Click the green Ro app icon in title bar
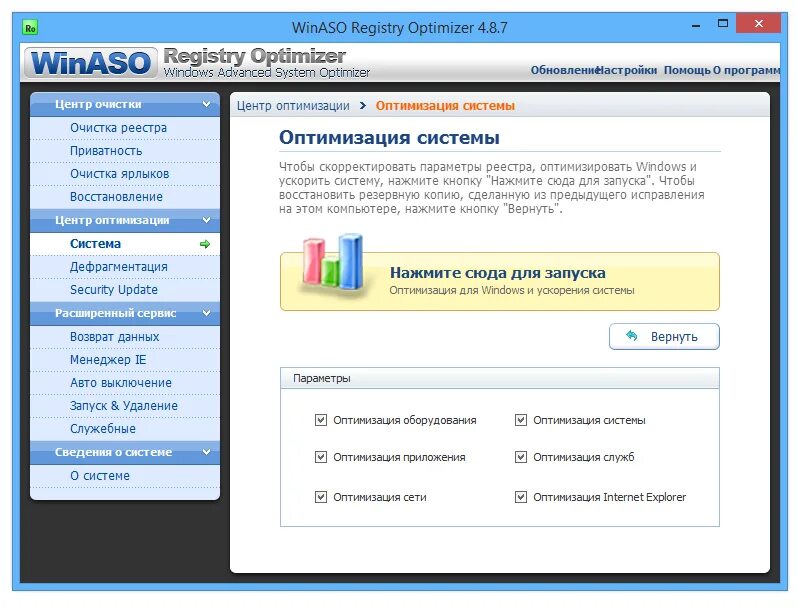Viewport: 798px width, 608px height. [31, 28]
